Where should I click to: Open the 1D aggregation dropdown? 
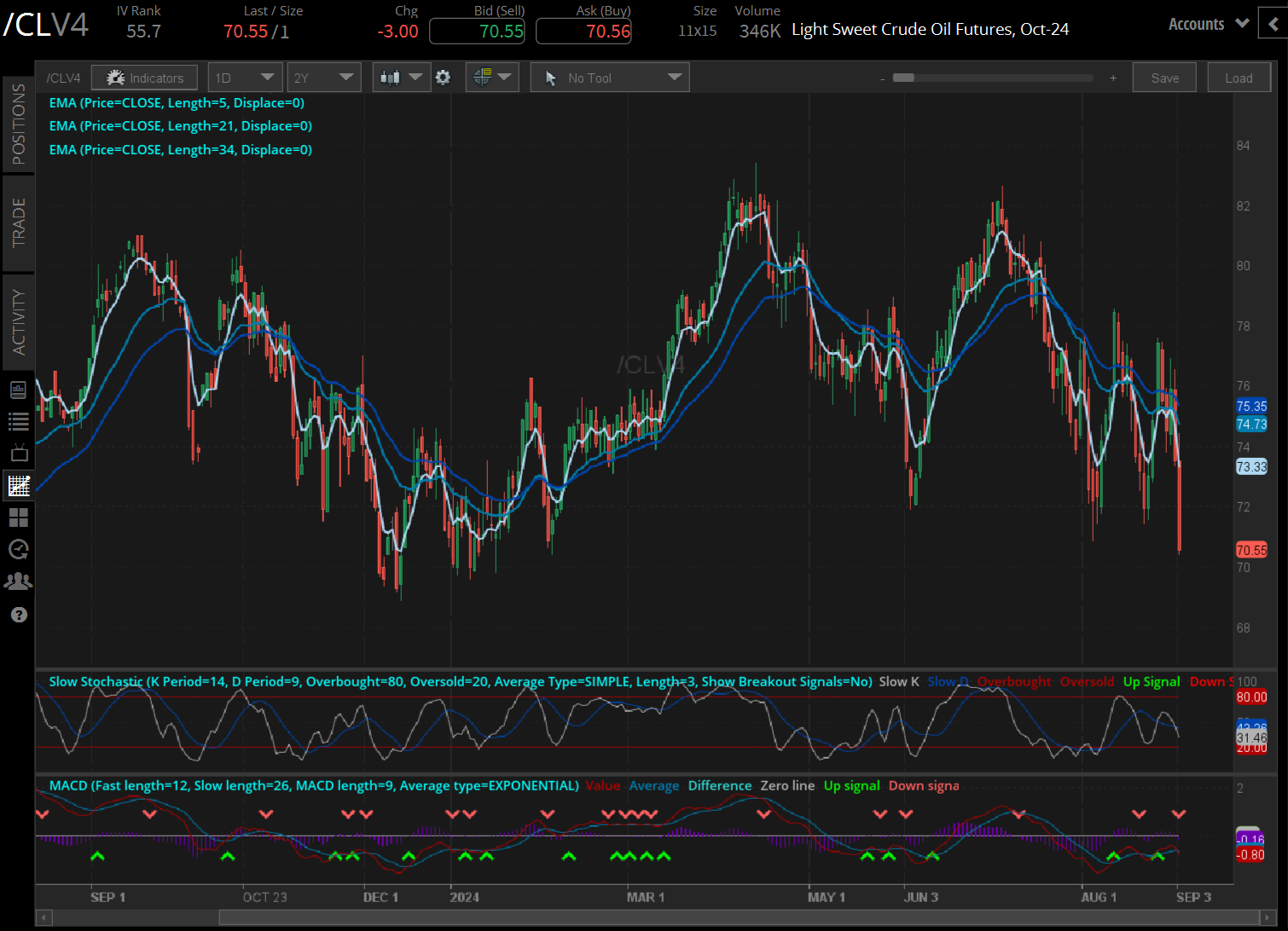pos(245,77)
